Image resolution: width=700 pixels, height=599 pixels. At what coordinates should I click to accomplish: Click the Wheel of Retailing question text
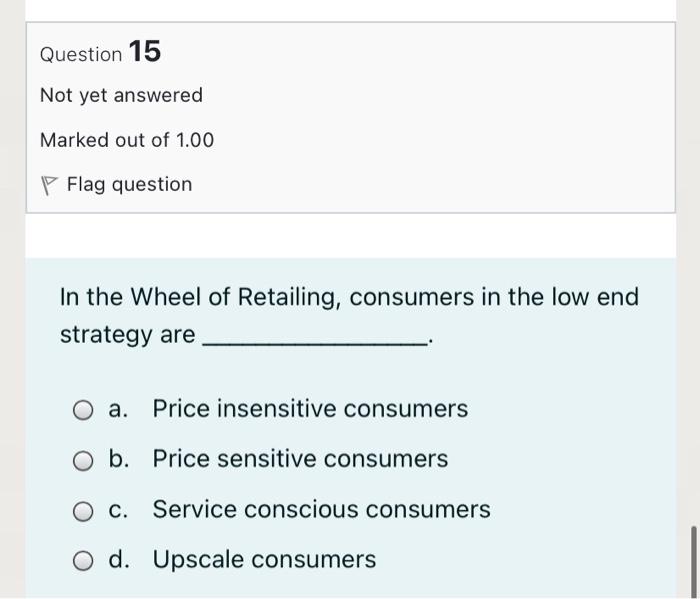(349, 297)
